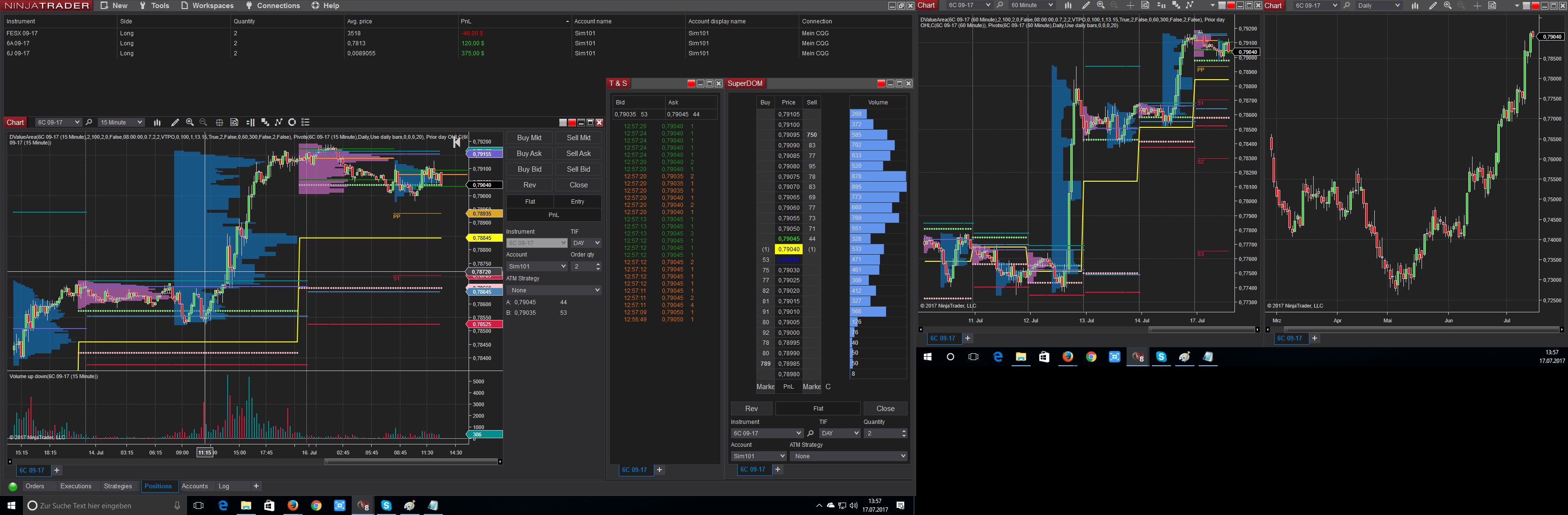Open bar type selector in 15 Minute chart
This screenshot has height=515, width=1568.
click(x=157, y=122)
